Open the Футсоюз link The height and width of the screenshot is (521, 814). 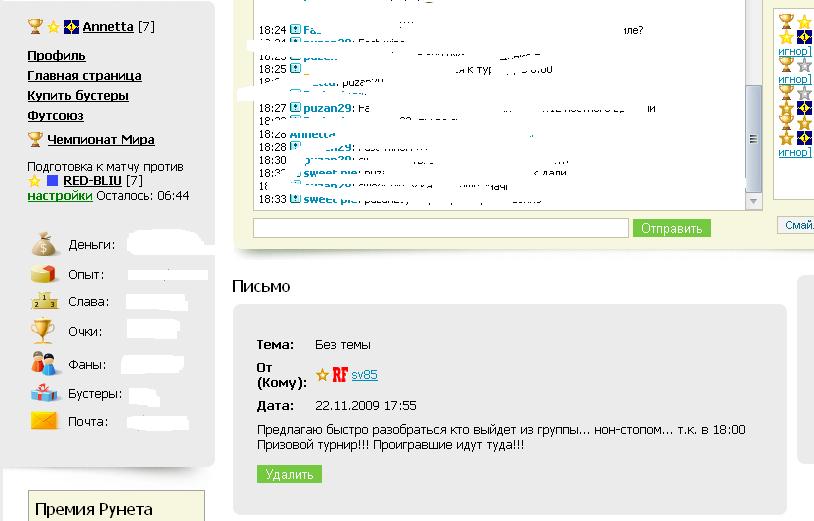click(x=55, y=116)
